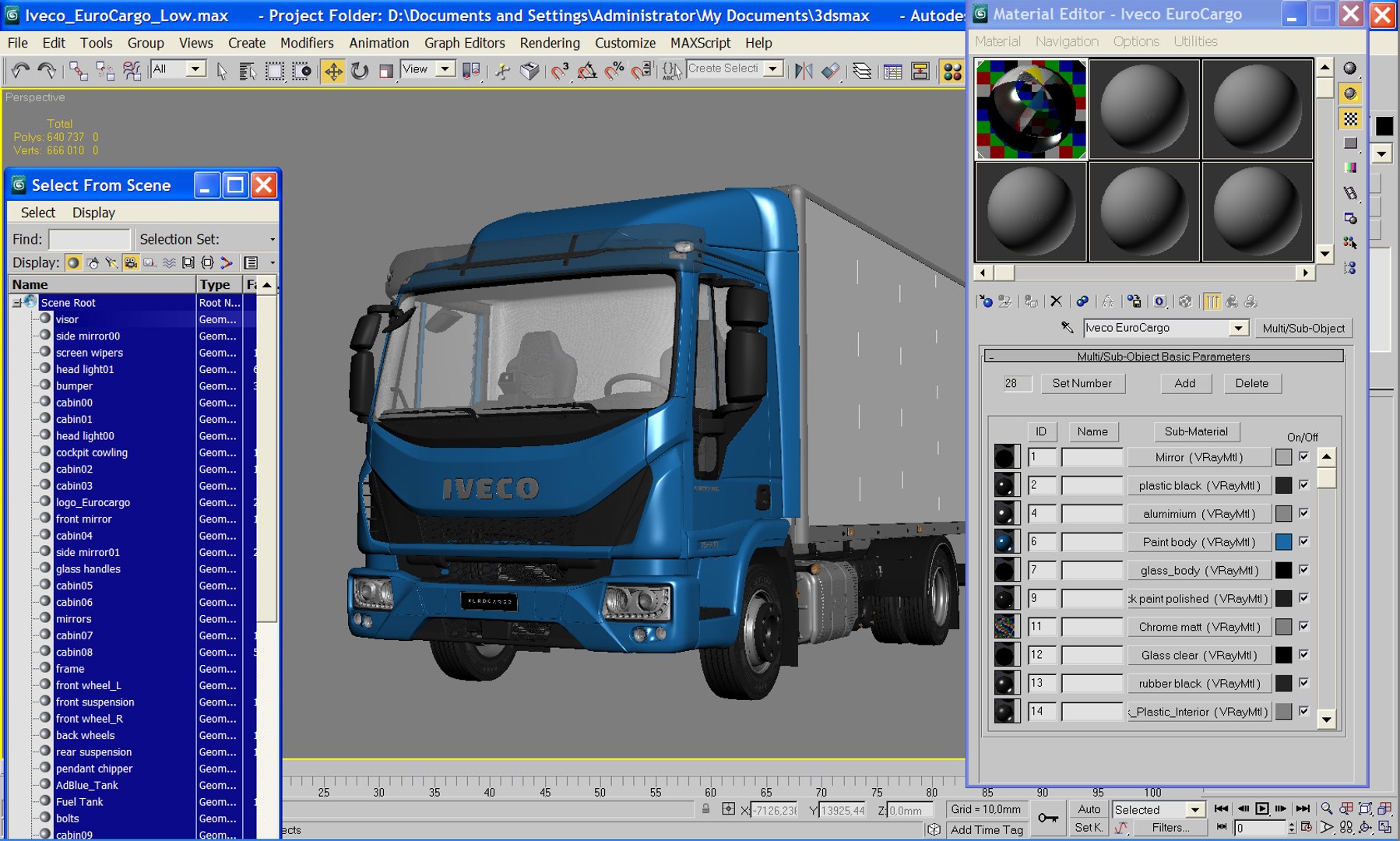Screen dimensions: 1400x841
Task: Click Put to Library icon
Action: point(1134,301)
